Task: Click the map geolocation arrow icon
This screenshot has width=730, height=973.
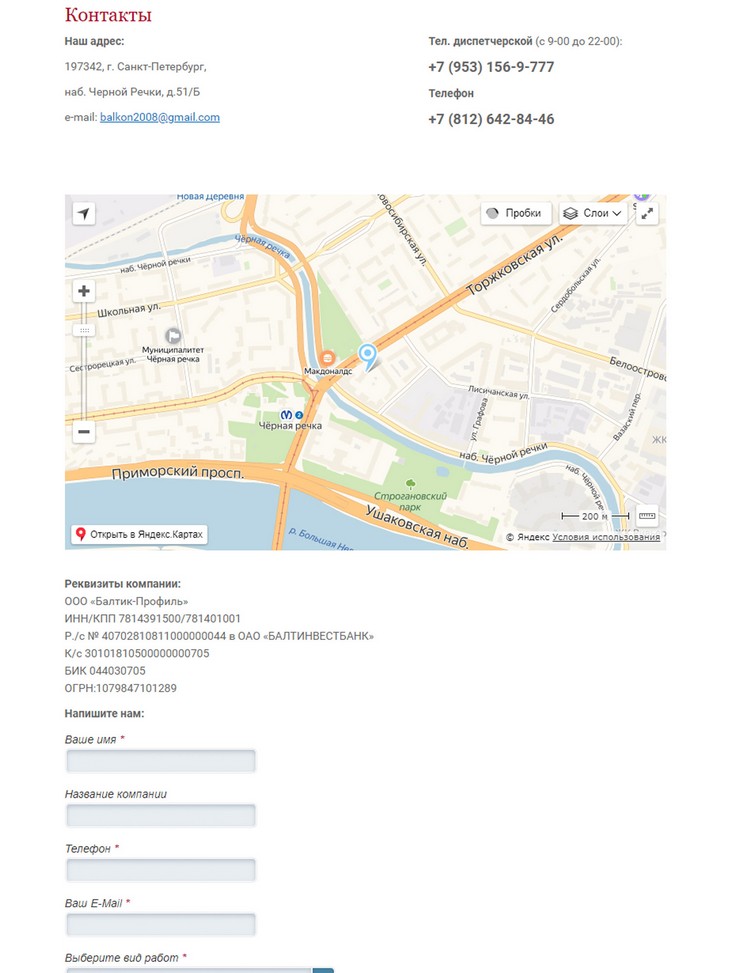Action: (x=84, y=213)
